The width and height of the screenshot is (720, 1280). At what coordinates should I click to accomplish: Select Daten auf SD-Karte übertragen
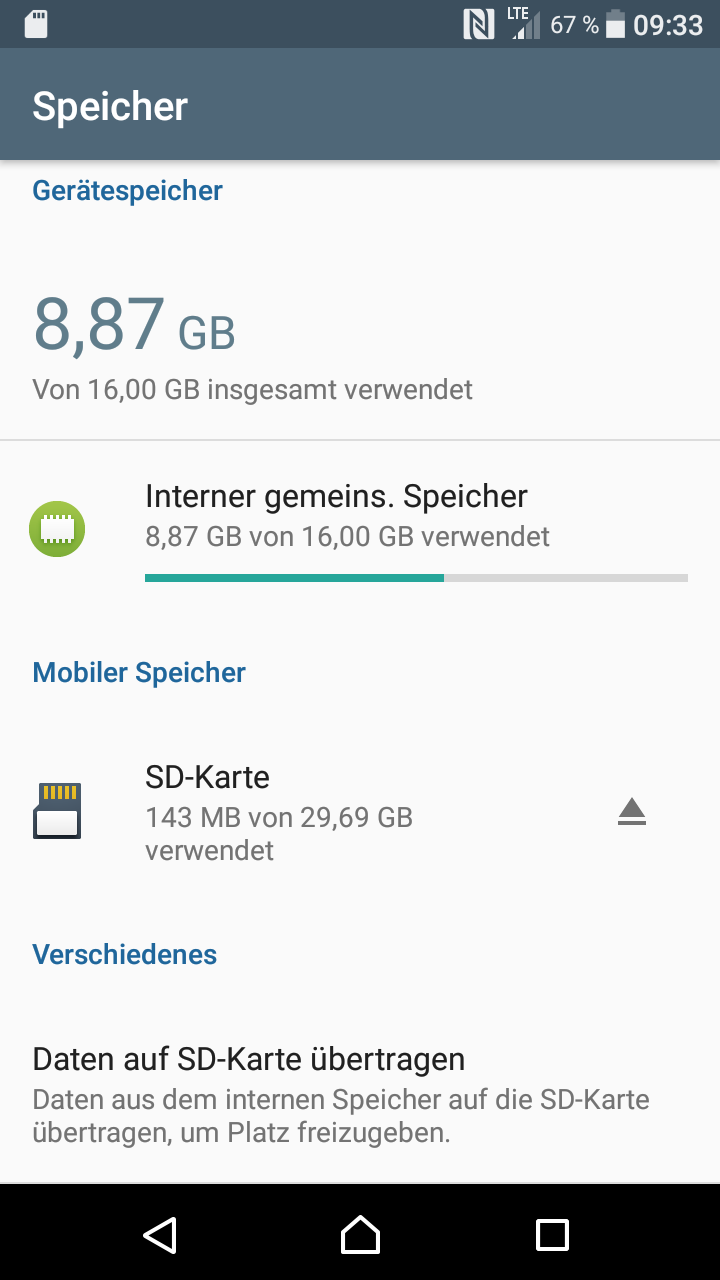(249, 1058)
